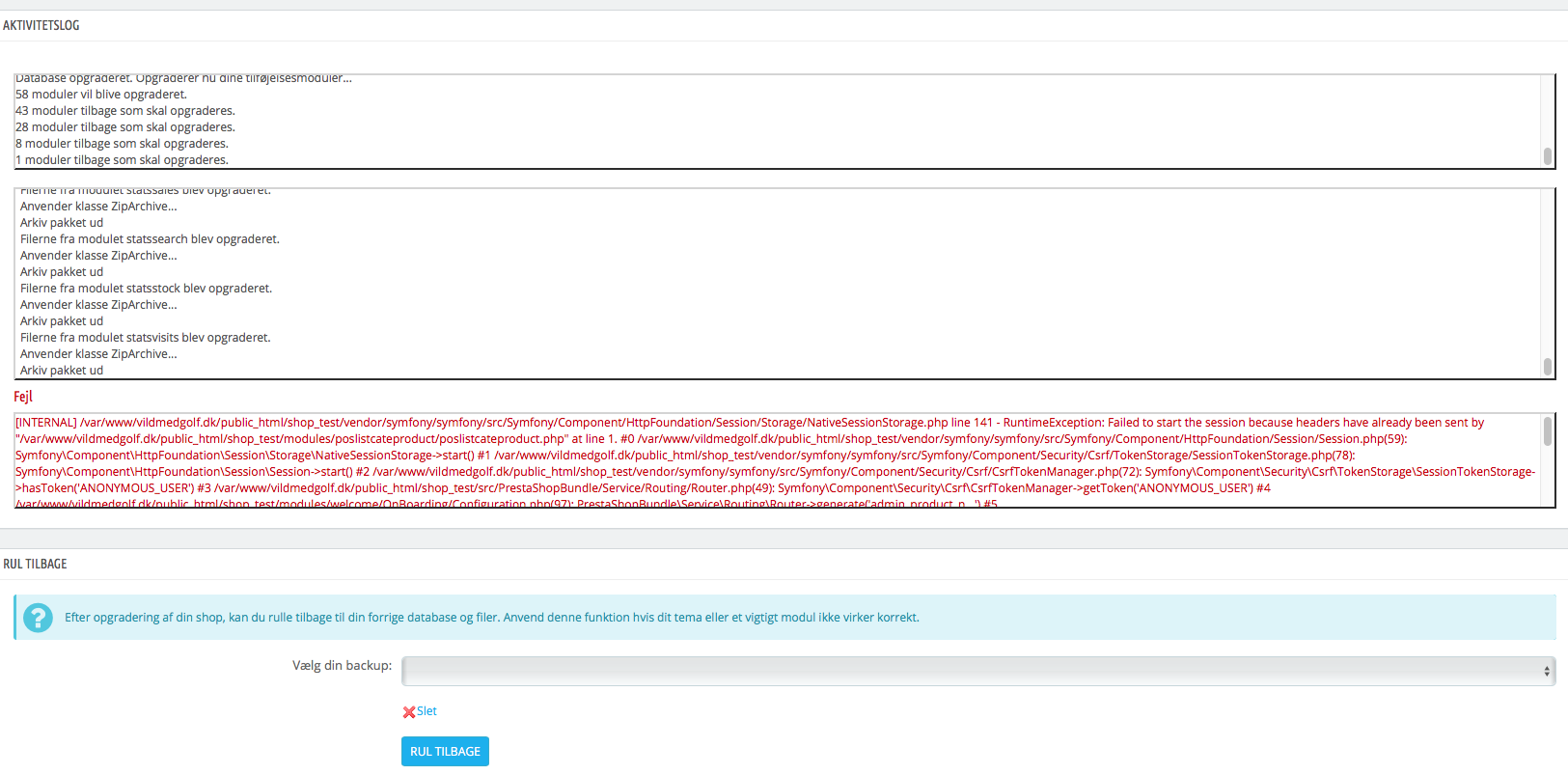
Task: Open the 'Vælg din backup' dropdown
Action: [978, 671]
